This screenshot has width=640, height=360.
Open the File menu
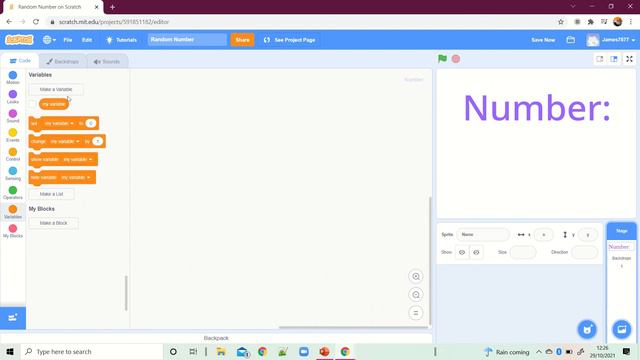click(x=68, y=40)
